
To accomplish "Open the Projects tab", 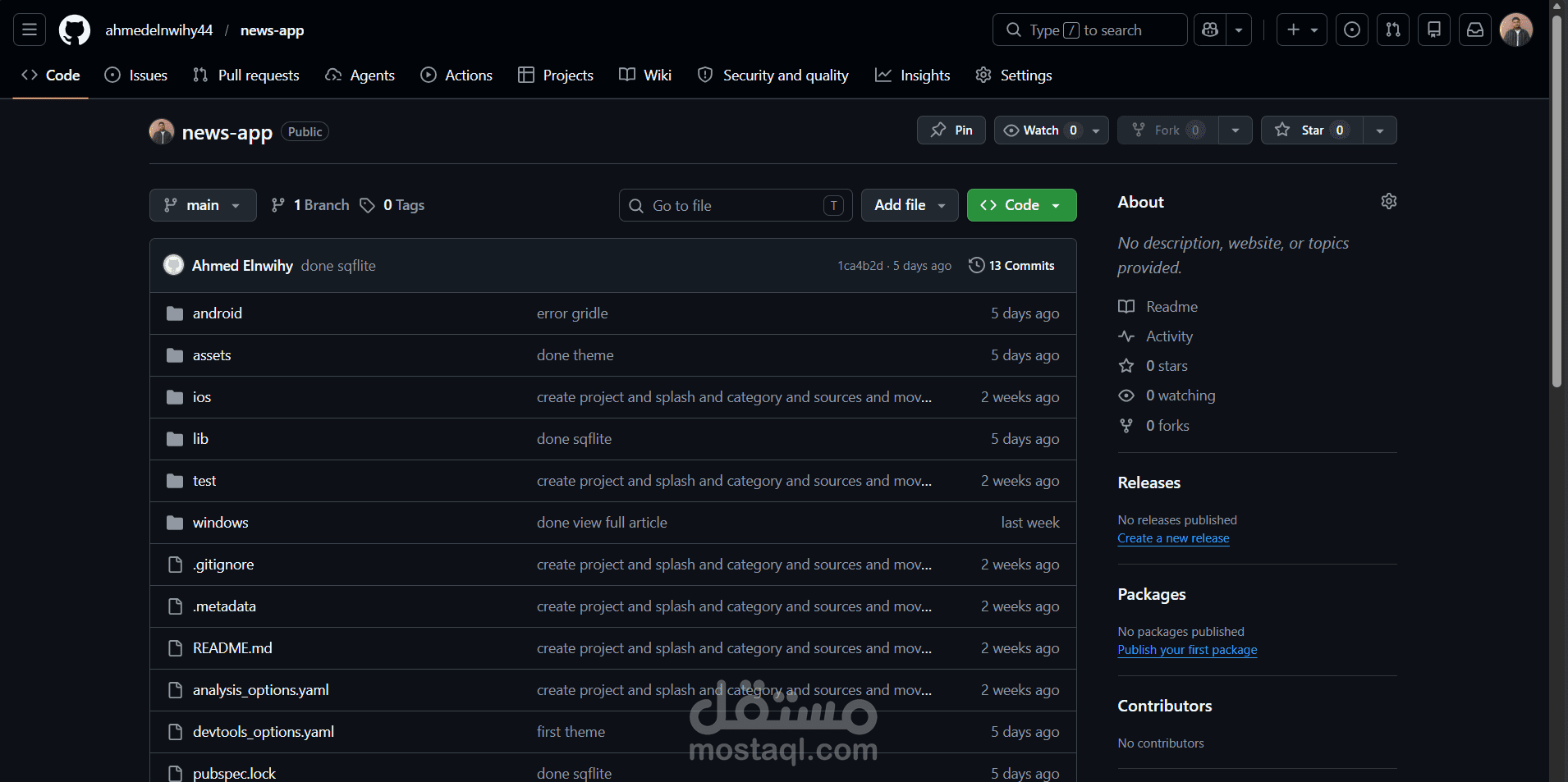I will point(556,75).
